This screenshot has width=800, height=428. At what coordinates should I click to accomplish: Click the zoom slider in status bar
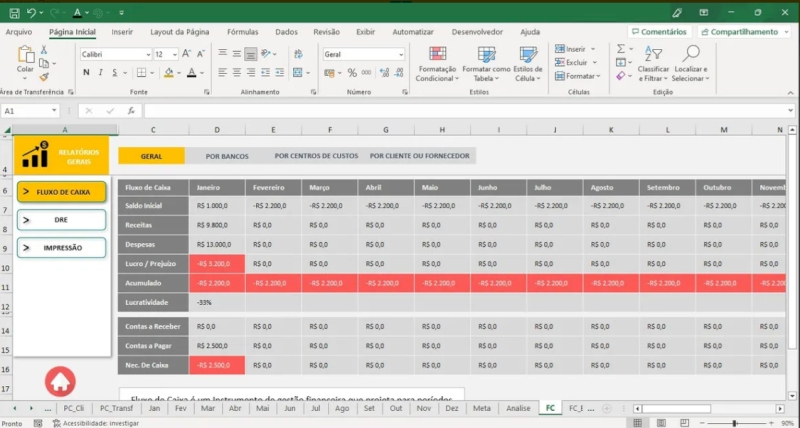point(735,423)
